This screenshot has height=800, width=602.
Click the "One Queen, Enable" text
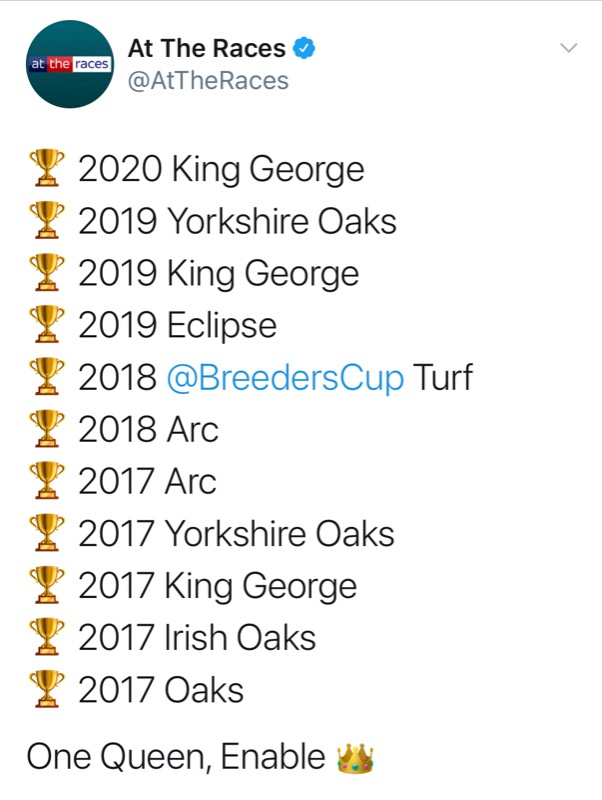pos(176,758)
